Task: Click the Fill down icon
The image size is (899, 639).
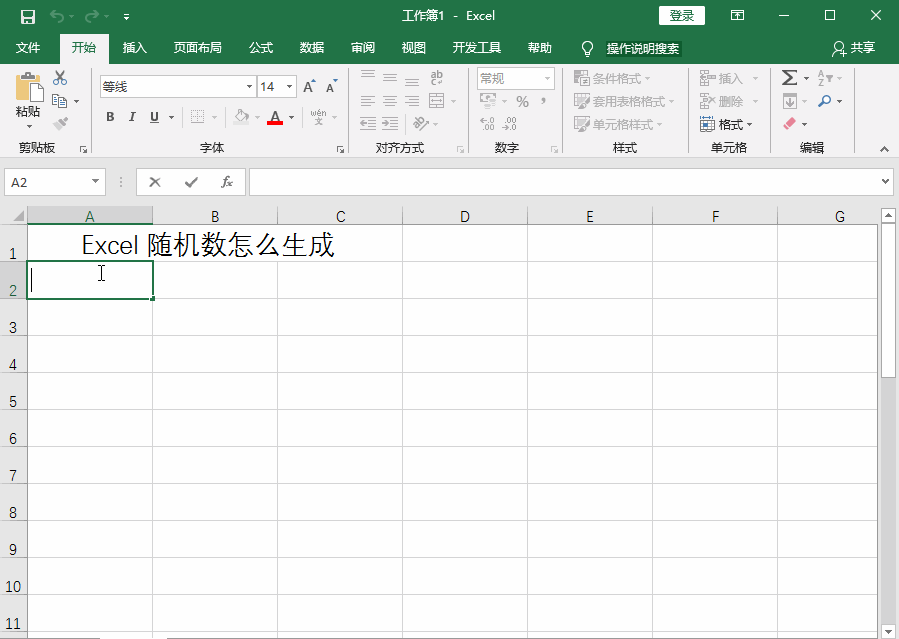Action: [789, 101]
